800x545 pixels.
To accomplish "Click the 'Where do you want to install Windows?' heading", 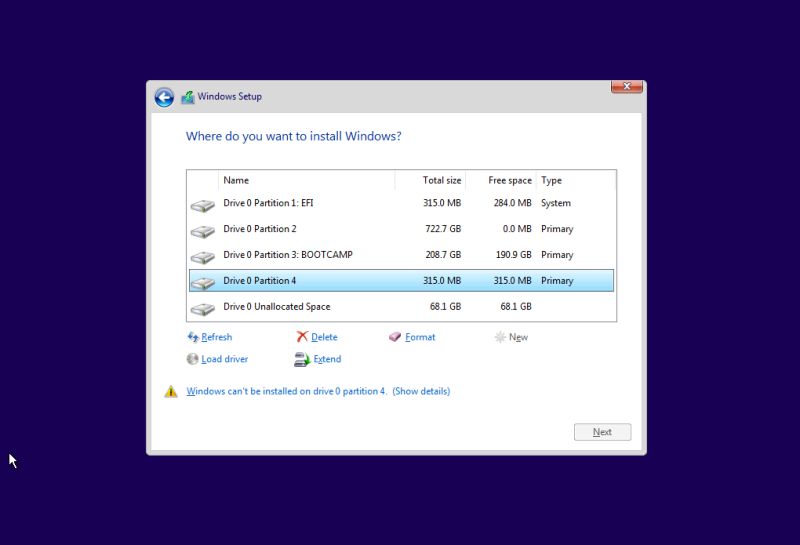I will (x=293, y=136).
